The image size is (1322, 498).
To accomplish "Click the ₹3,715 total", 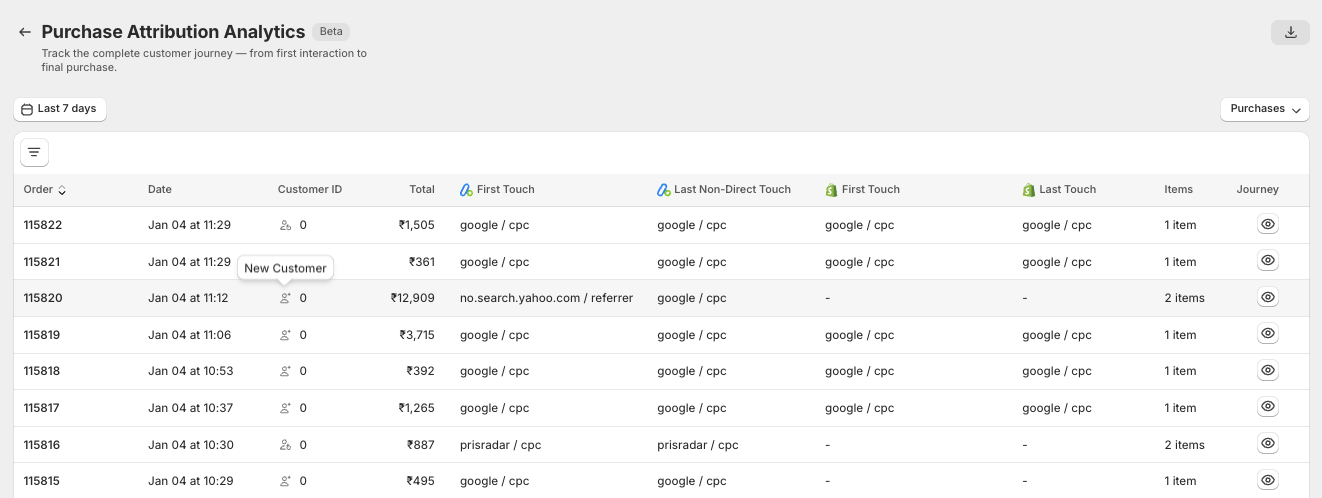I will pyautogui.click(x=417, y=335).
